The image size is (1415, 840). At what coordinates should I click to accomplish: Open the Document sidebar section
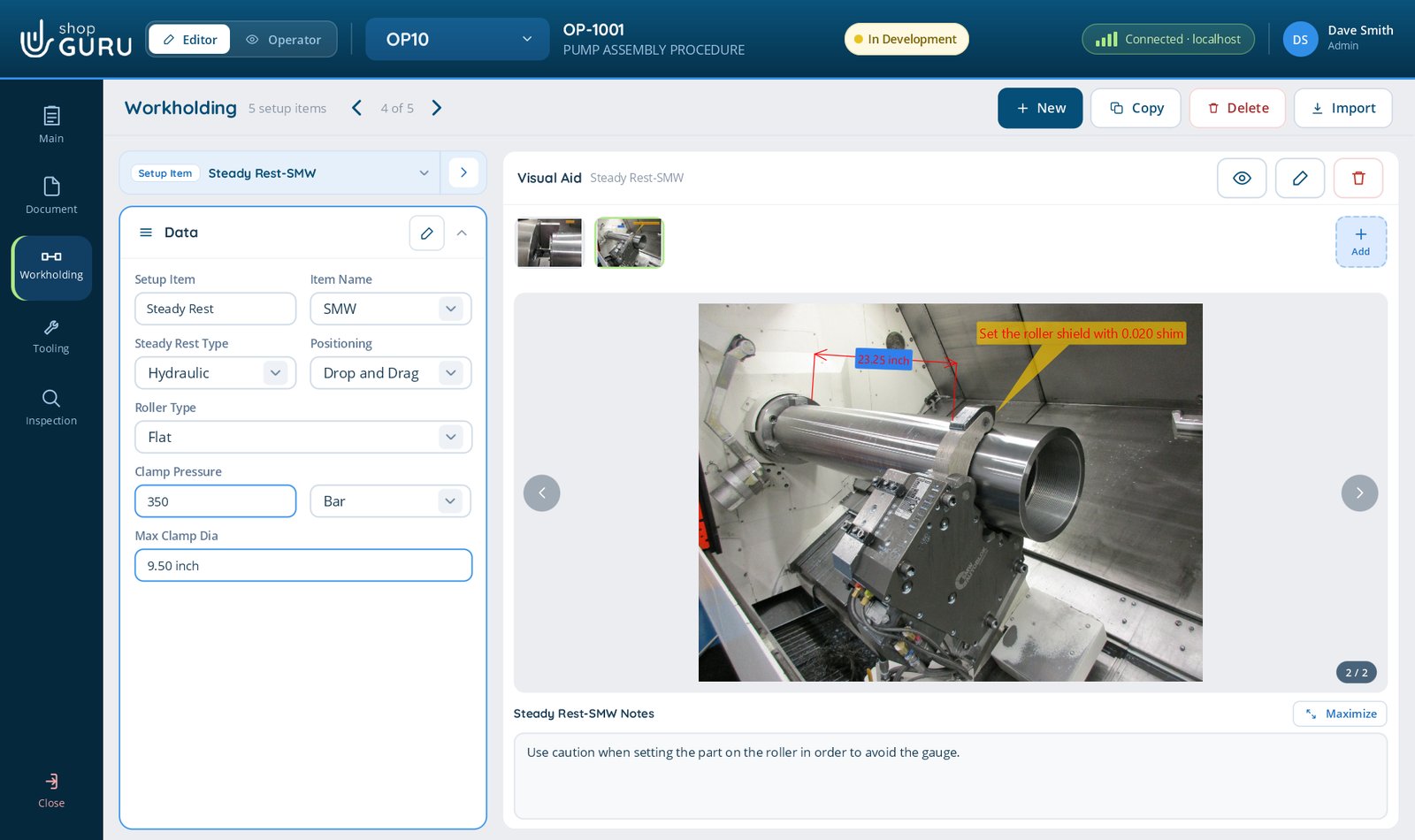tap(51, 195)
